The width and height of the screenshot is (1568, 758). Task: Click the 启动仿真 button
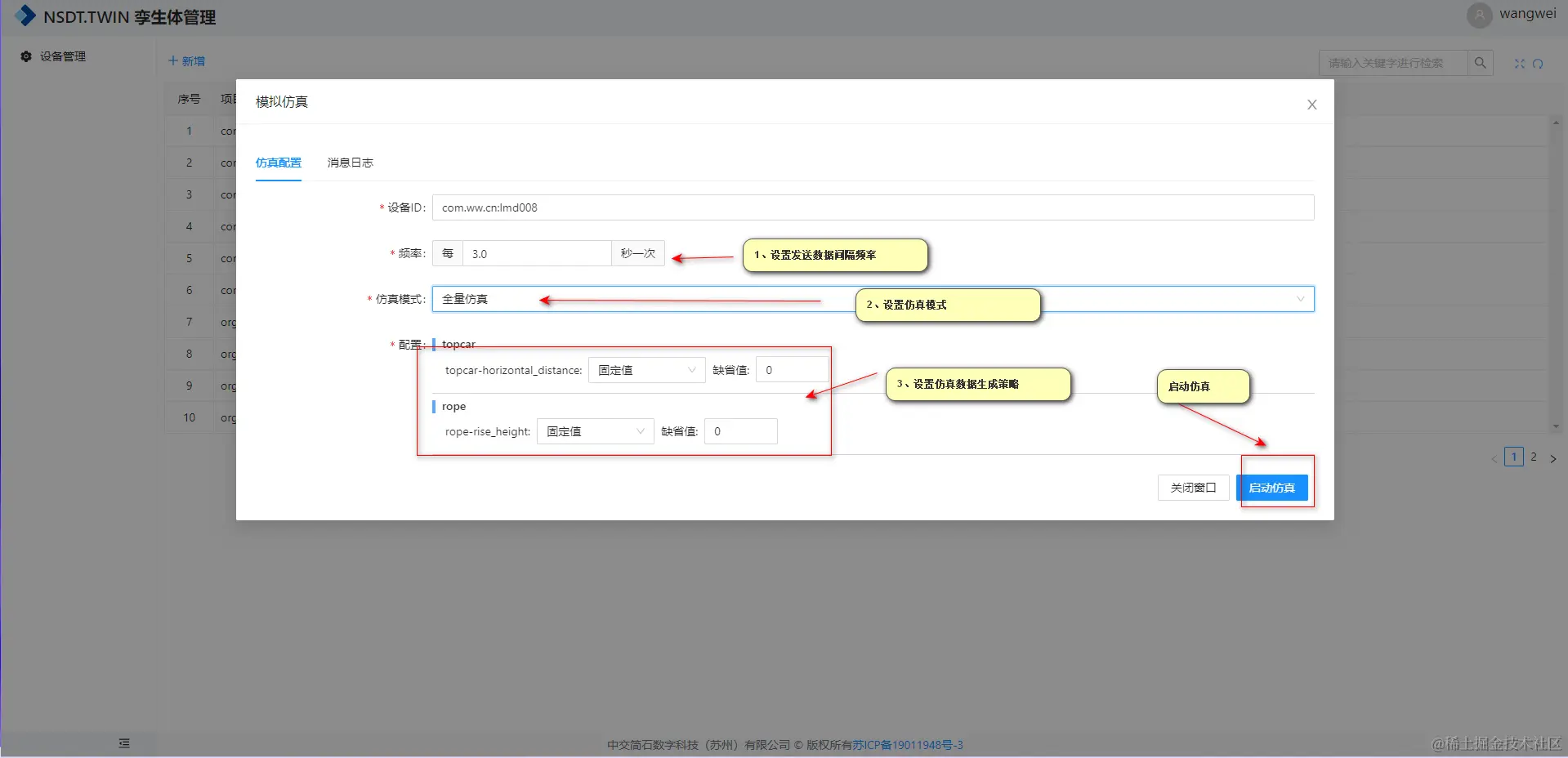[1271, 488]
